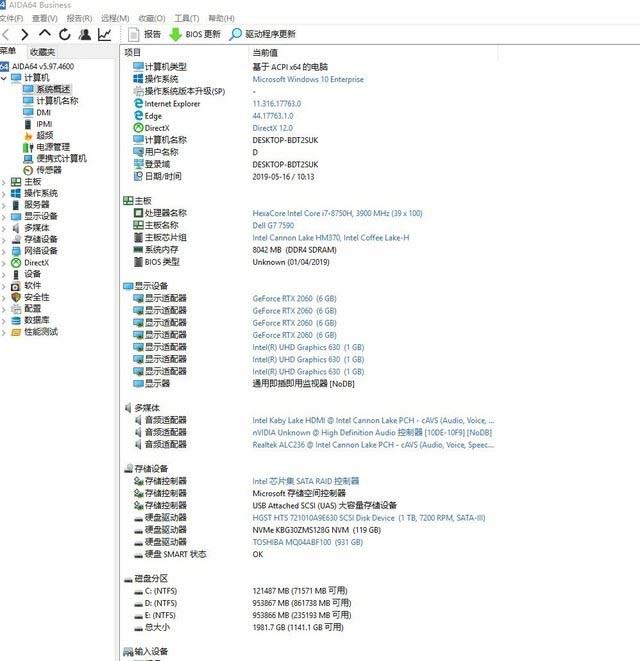Open HGST HTS721010A9E630 disk link
Viewport: 640px width, 661px height.
coord(368,518)
